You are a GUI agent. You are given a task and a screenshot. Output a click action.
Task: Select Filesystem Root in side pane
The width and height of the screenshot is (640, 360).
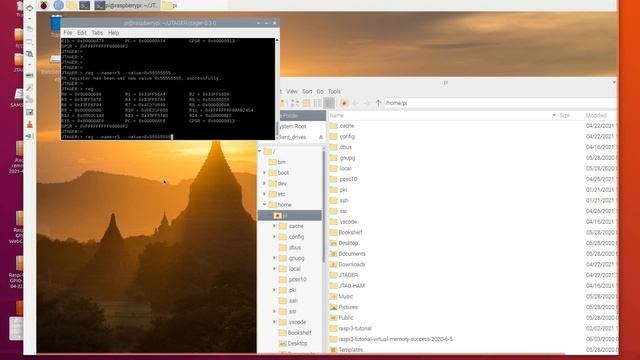click(x=293, y=127)
